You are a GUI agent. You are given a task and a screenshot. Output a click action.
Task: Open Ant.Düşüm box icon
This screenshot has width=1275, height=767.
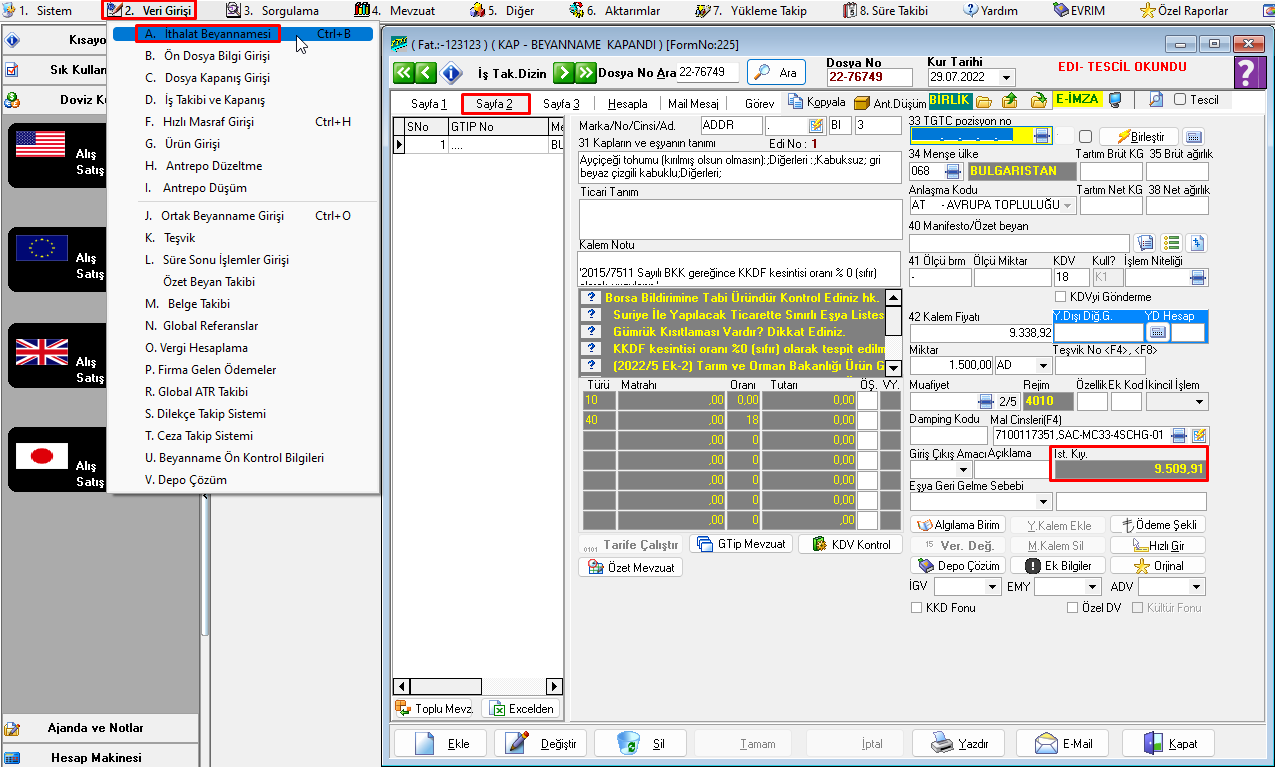862,102
